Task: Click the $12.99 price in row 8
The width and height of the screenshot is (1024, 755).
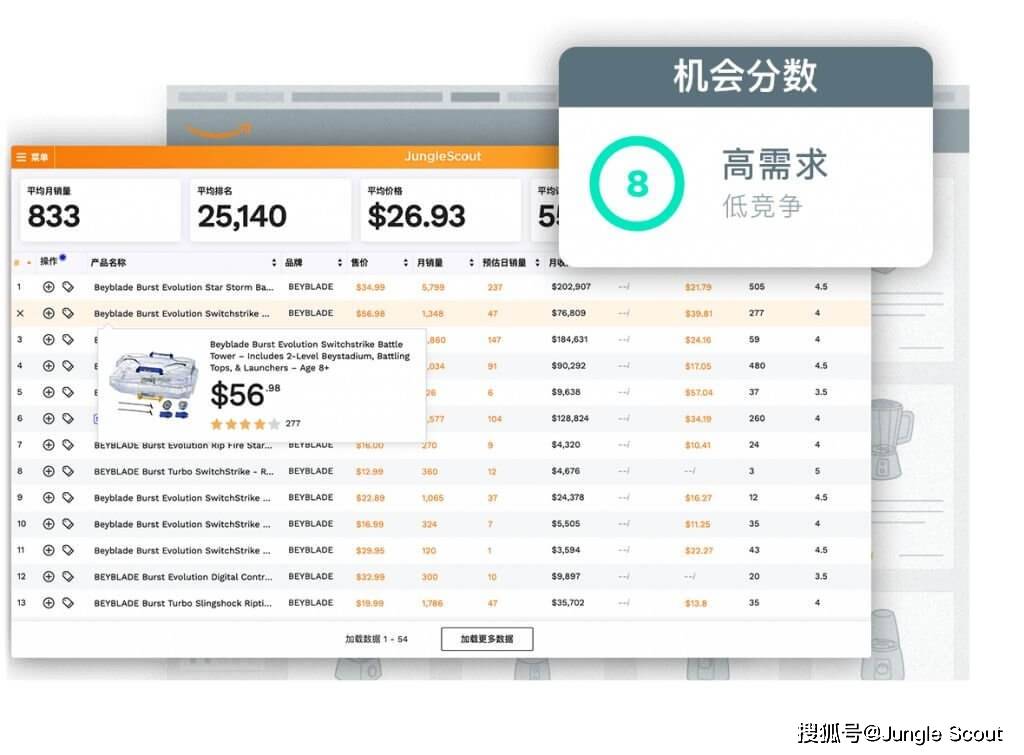Action: click(370, 472)
